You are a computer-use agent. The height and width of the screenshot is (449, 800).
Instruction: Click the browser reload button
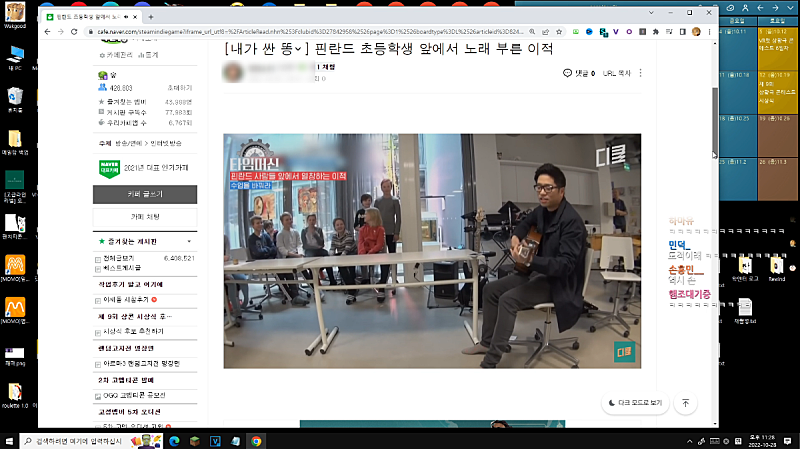(x=75, y=32)
